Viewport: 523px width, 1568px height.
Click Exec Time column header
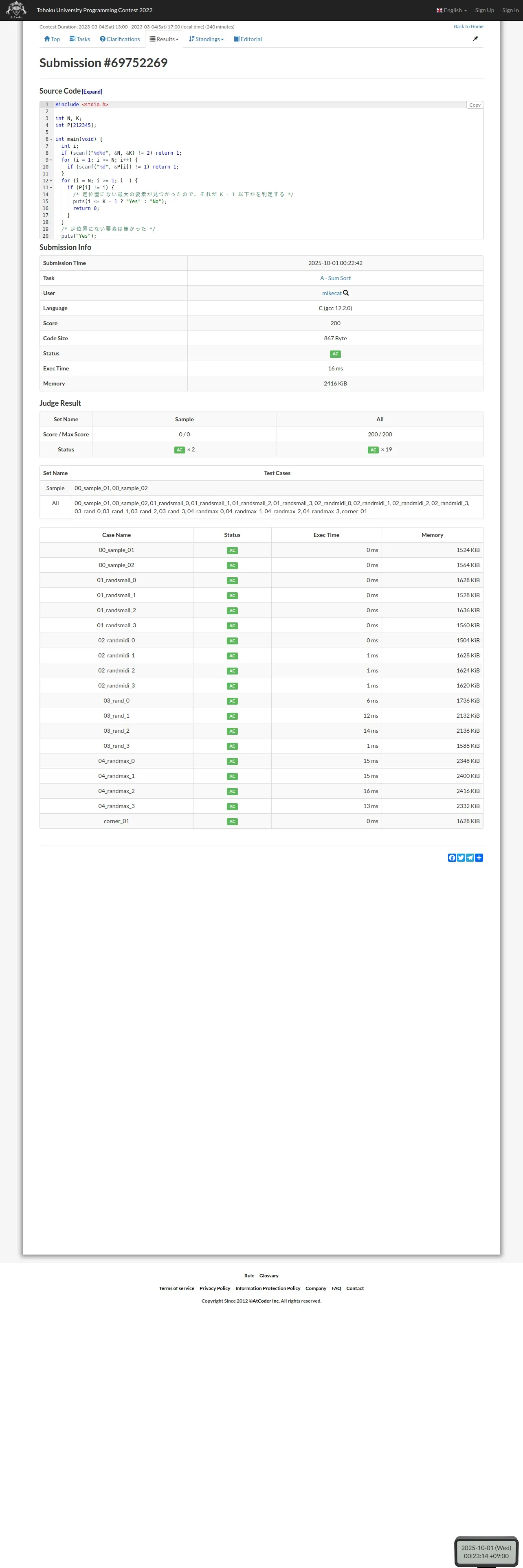[326, 535]
